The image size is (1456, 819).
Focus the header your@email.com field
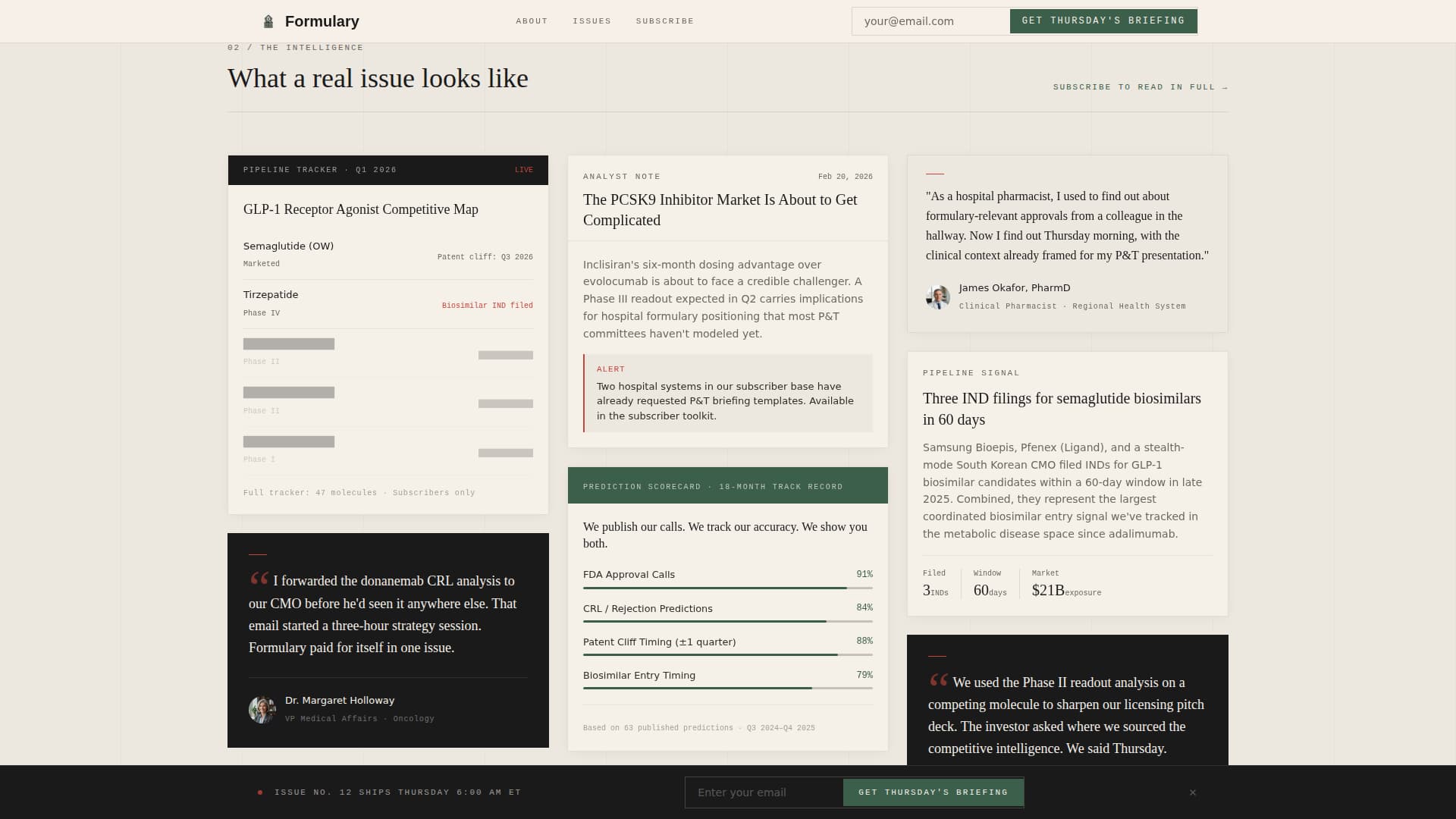click(x=931, y=21)
